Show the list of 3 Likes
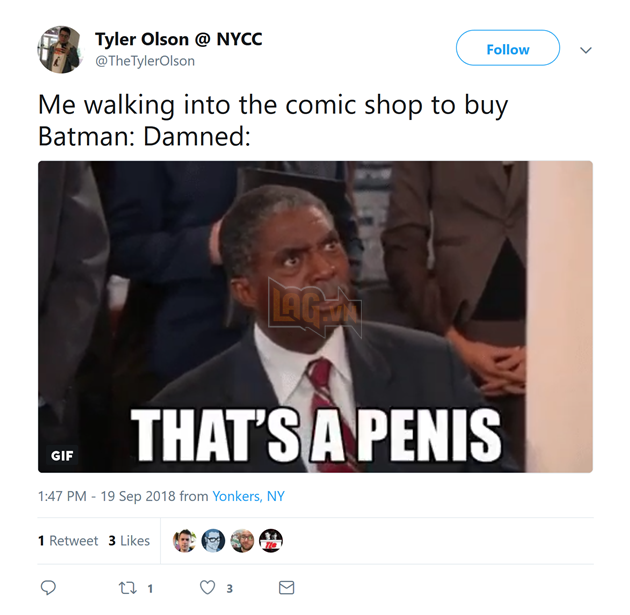Image resolution: width=630 pixels, height=615 pixels. pyautogui.click(x=129, y=541)
